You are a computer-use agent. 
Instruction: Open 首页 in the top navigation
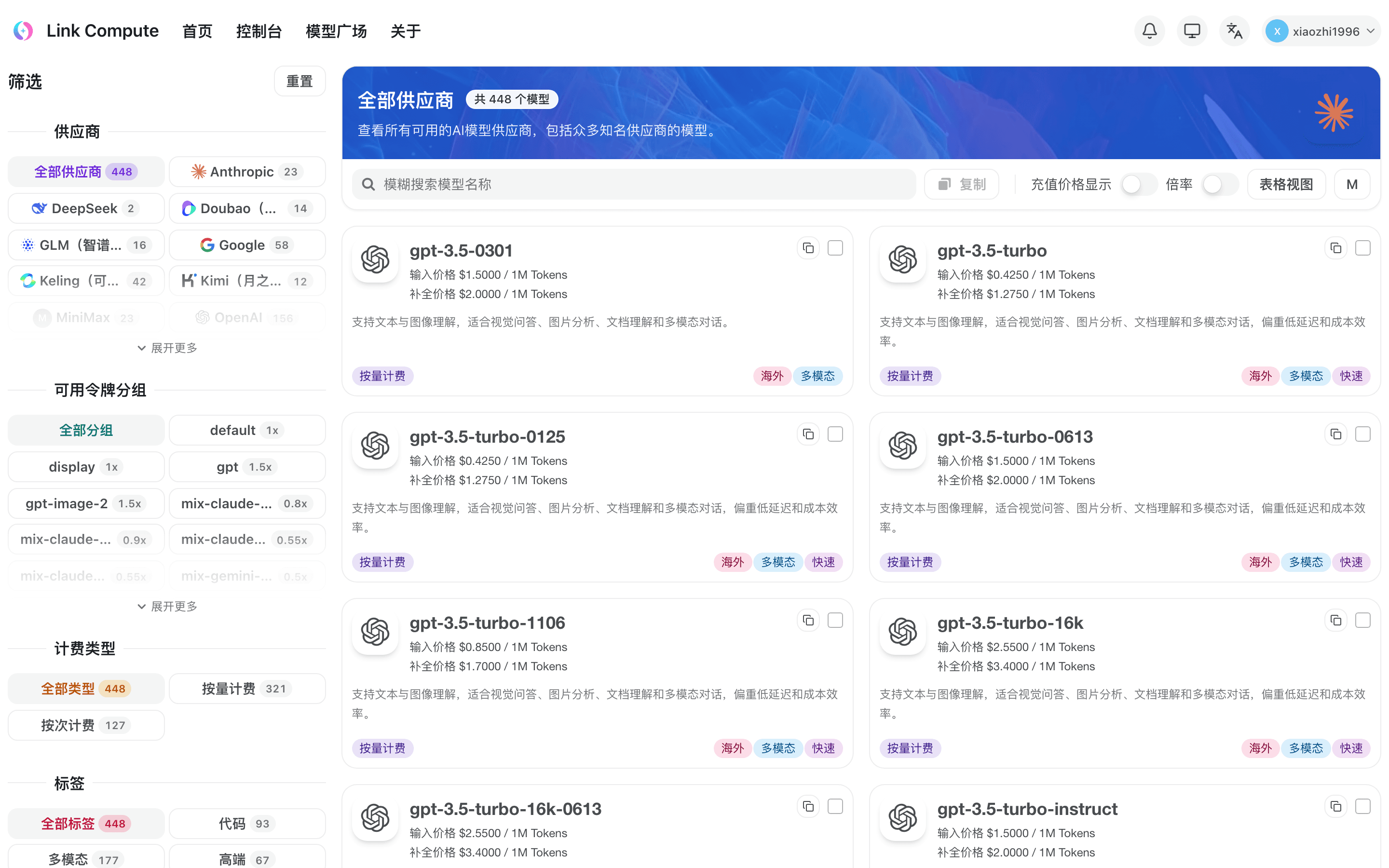[197, 31]
